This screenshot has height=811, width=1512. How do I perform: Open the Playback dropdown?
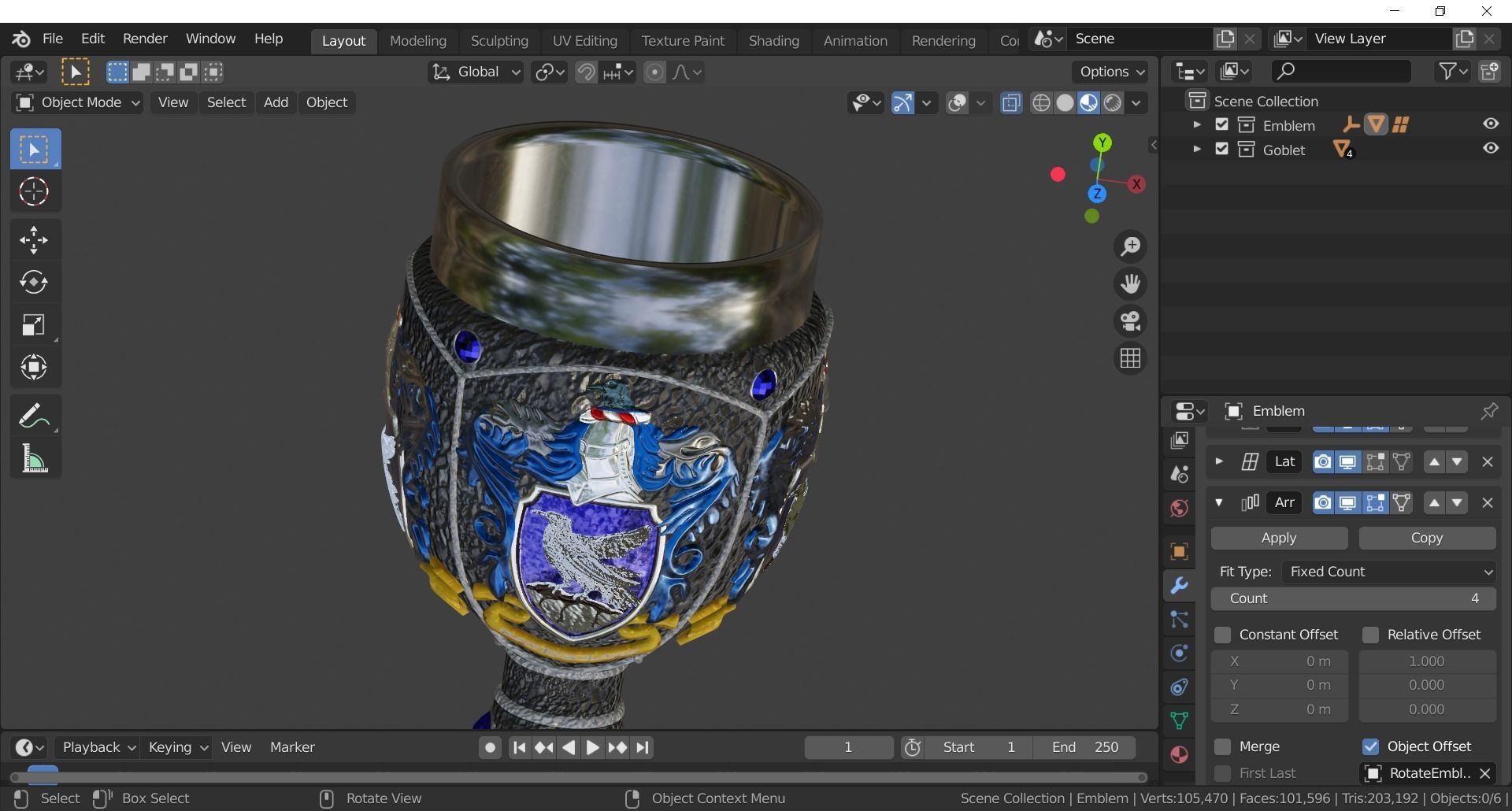[99, 747]
